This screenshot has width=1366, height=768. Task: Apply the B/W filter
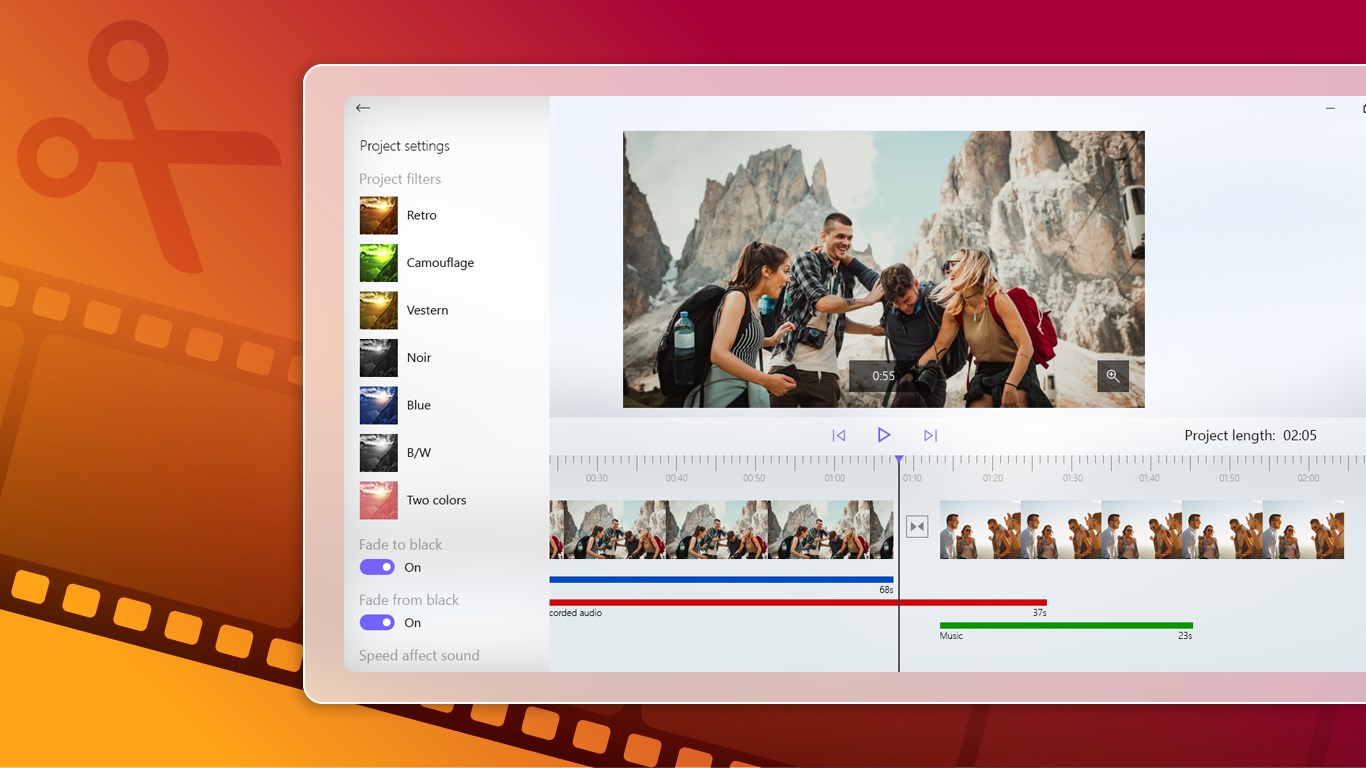tap(418, 452)
